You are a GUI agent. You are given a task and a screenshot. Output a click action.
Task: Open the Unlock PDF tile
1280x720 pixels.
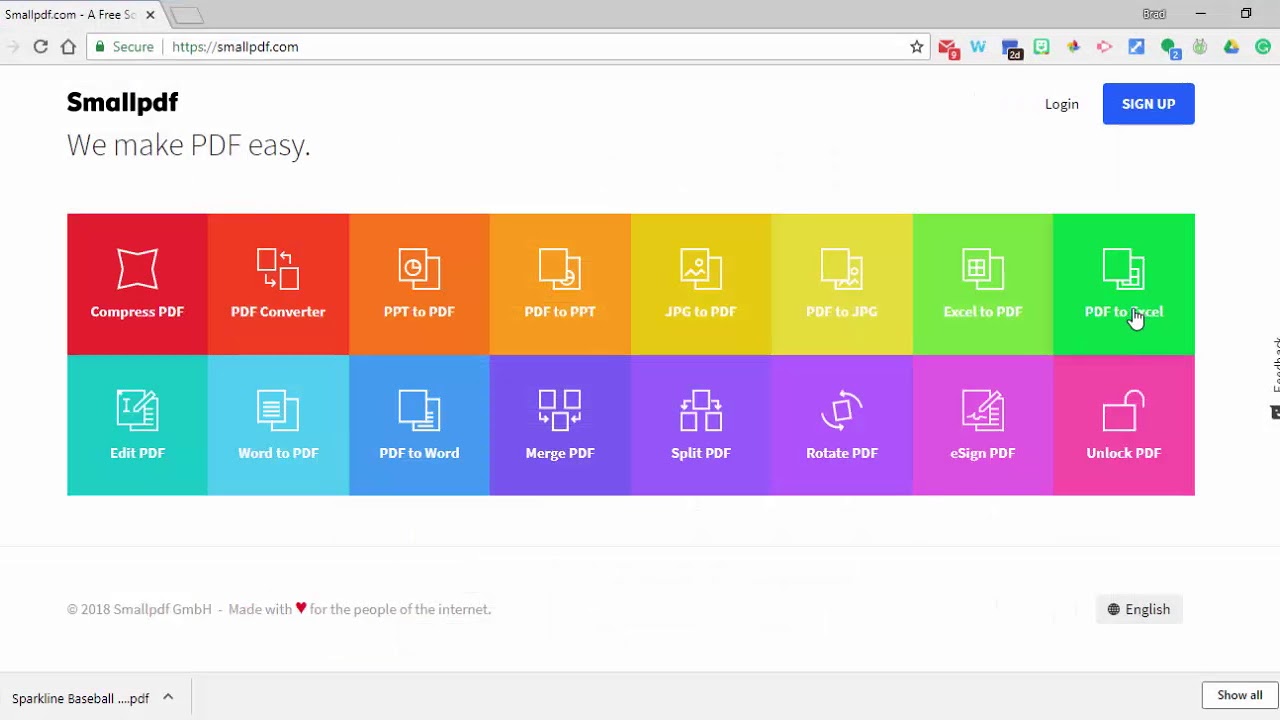pos(1124,425)
